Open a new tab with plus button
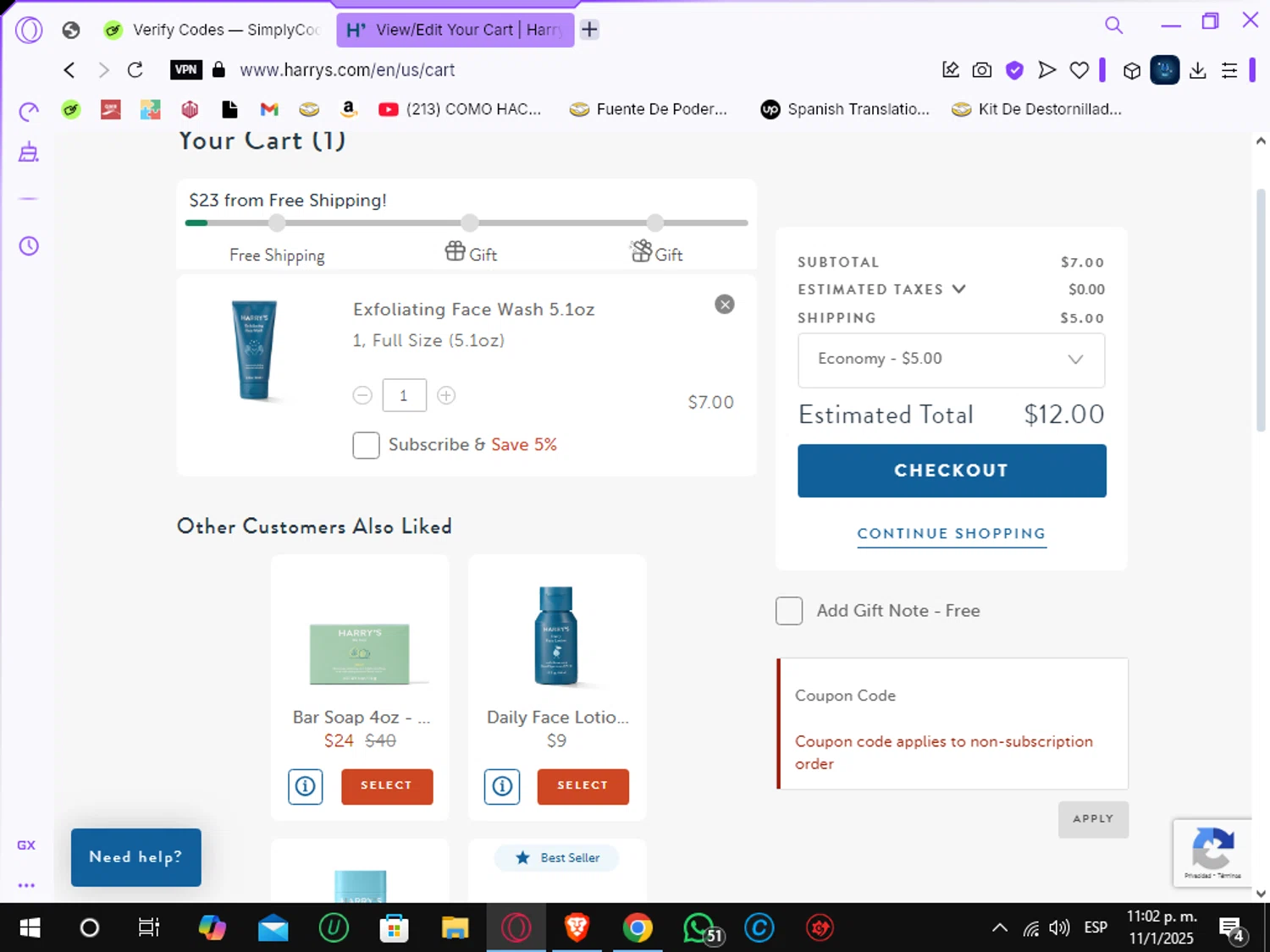Image resolution: width=1270 pixels, height=952 pixels. point(590,30)
